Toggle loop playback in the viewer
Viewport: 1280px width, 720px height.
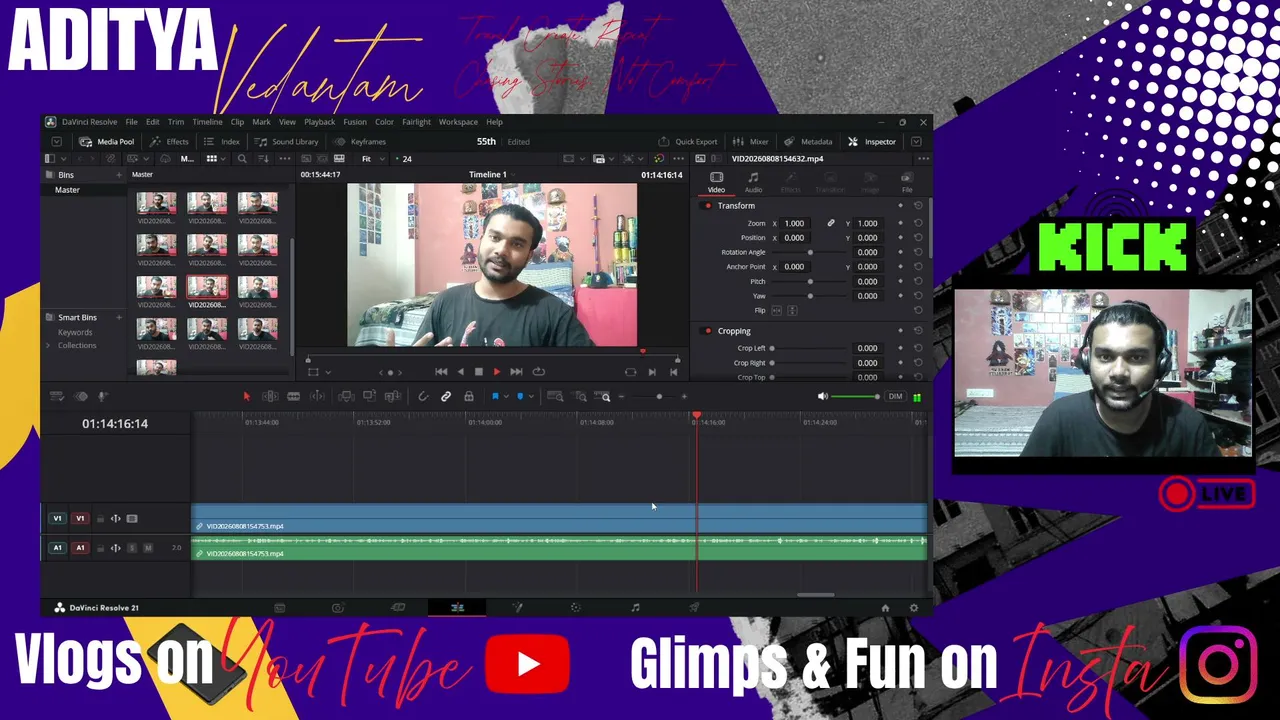pyautogui.click(x=539, y=372)
